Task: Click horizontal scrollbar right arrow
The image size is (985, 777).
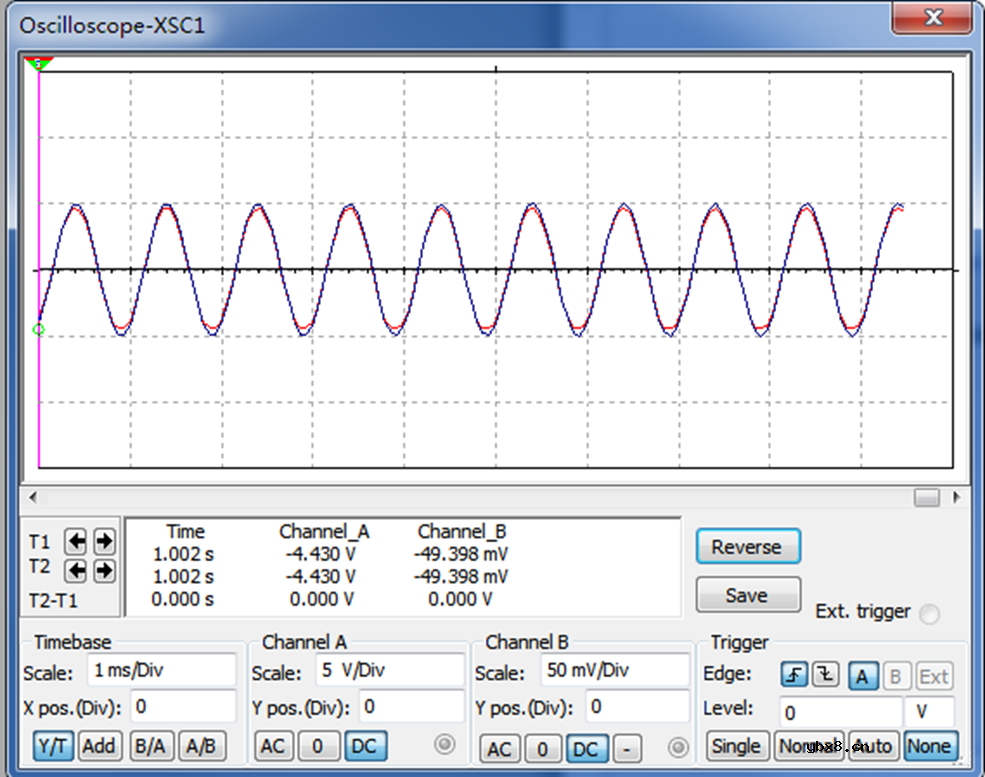Action: (957, 497)
